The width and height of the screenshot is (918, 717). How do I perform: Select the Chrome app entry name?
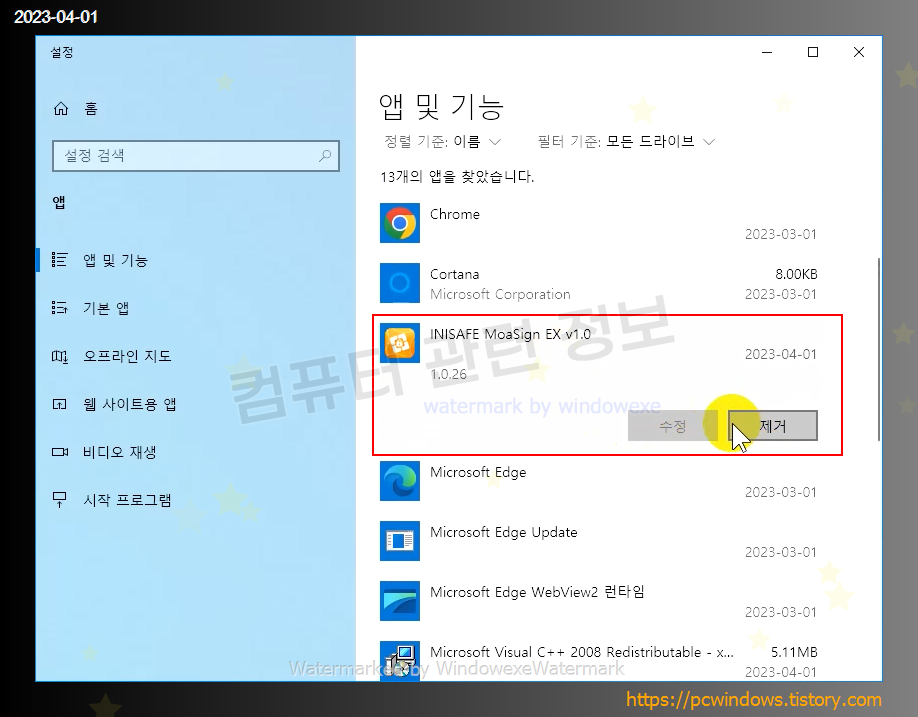[454, 214]
